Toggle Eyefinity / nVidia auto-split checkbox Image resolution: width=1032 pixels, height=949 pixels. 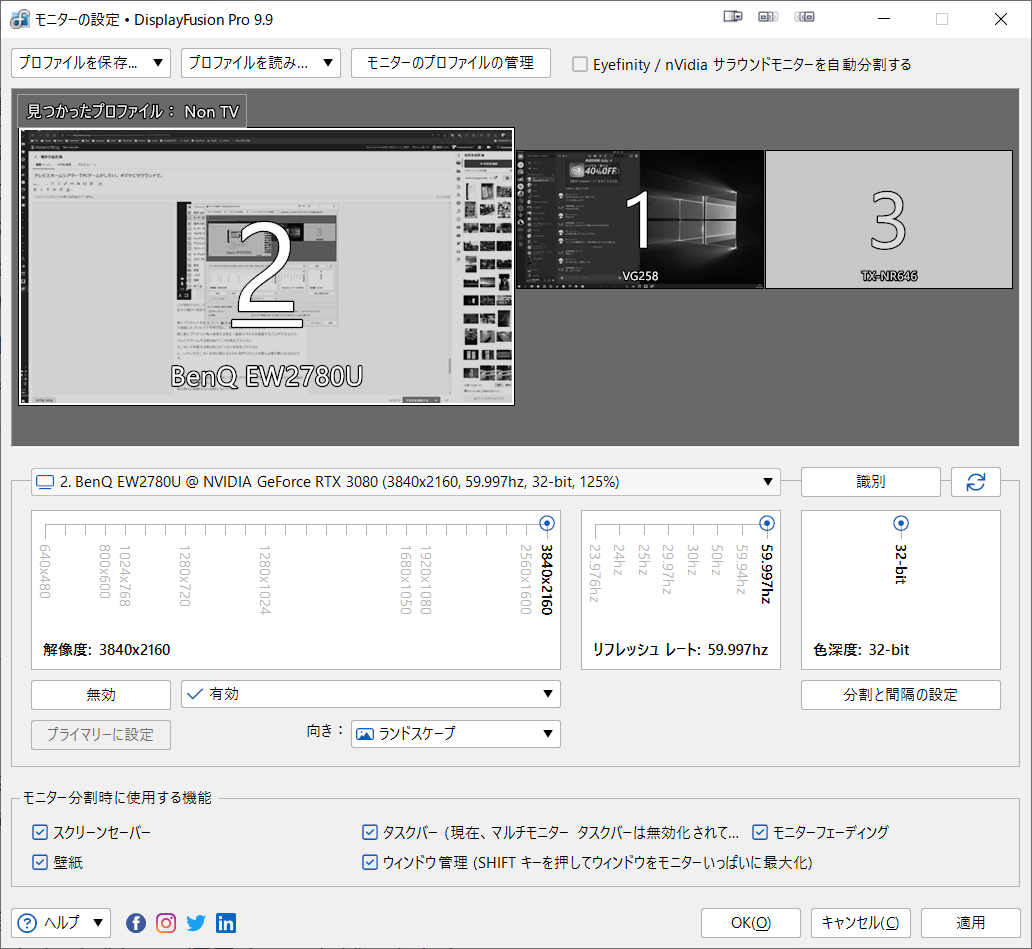coord(580,64)
